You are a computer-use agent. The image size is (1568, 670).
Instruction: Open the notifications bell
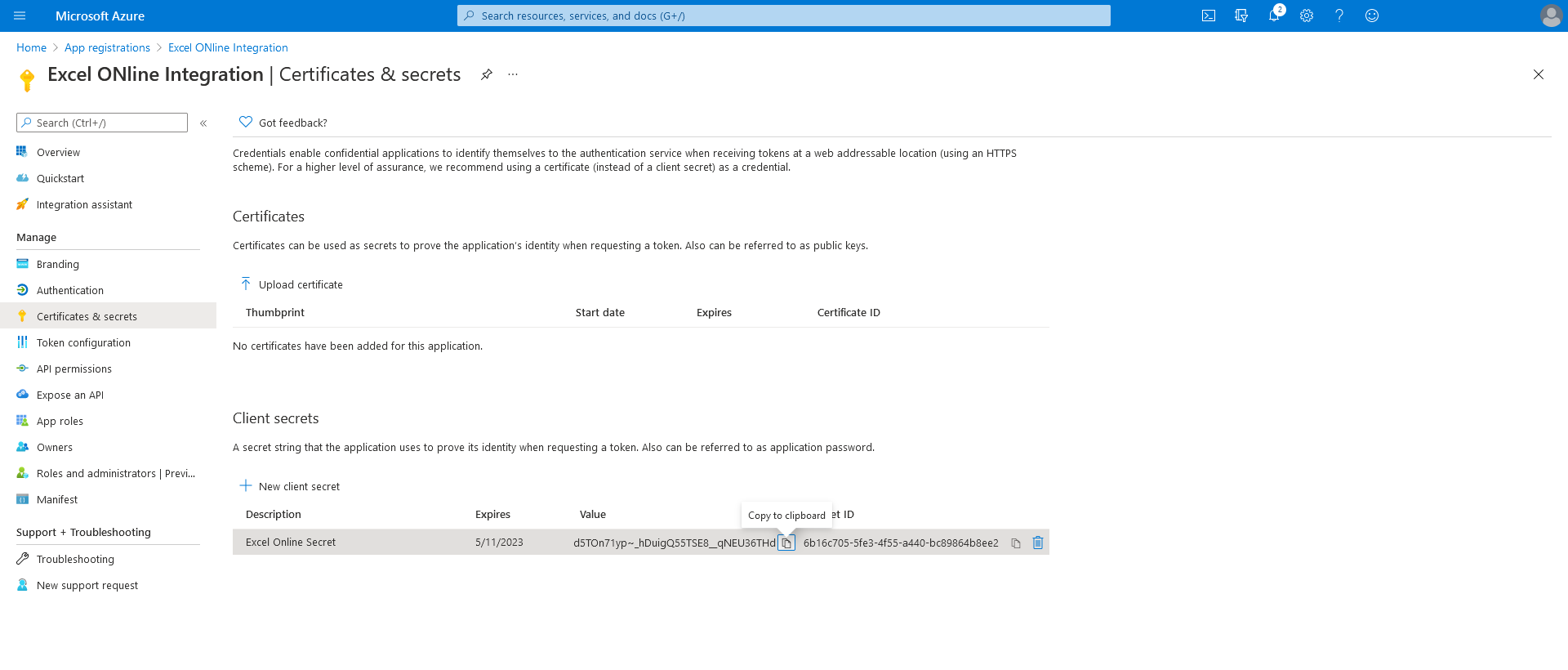1274,16
